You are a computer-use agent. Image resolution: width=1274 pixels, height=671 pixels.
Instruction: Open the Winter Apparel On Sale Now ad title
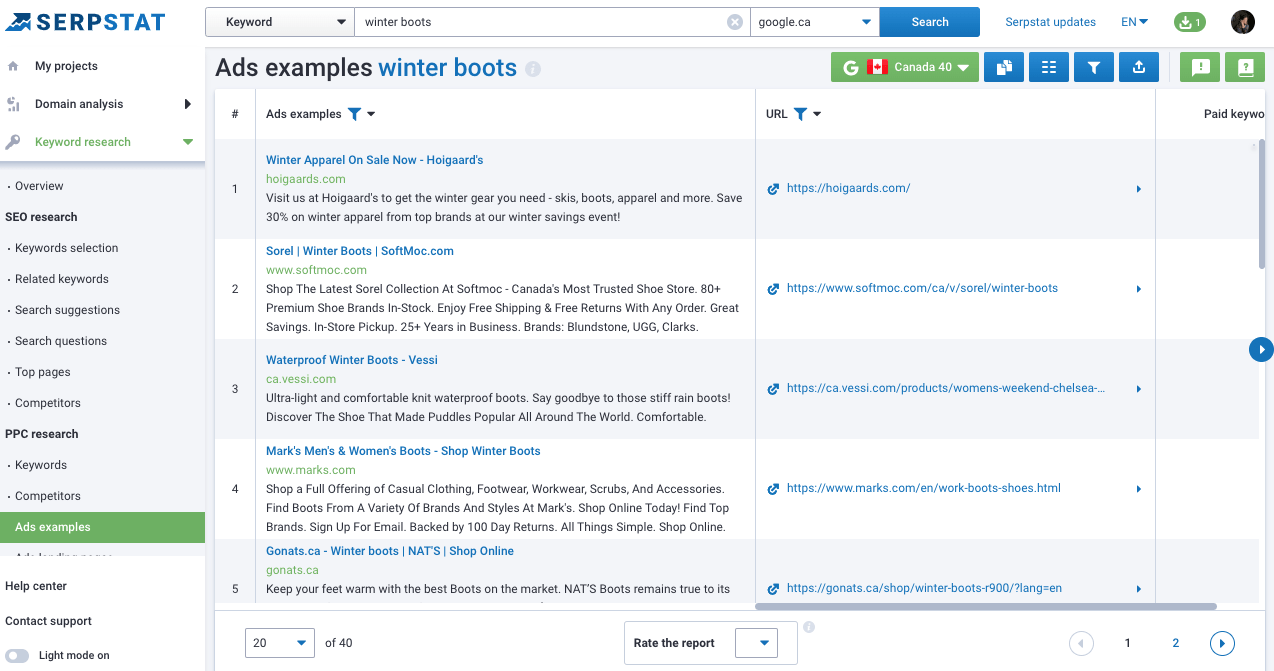[x=374, y=160]
